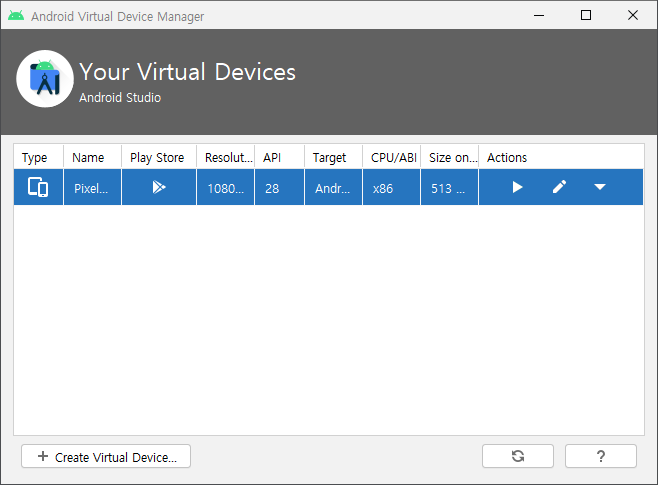Select the 'Pixel...' name cell
The width and height of the screenshot is (658, 485).
[92, 187]
